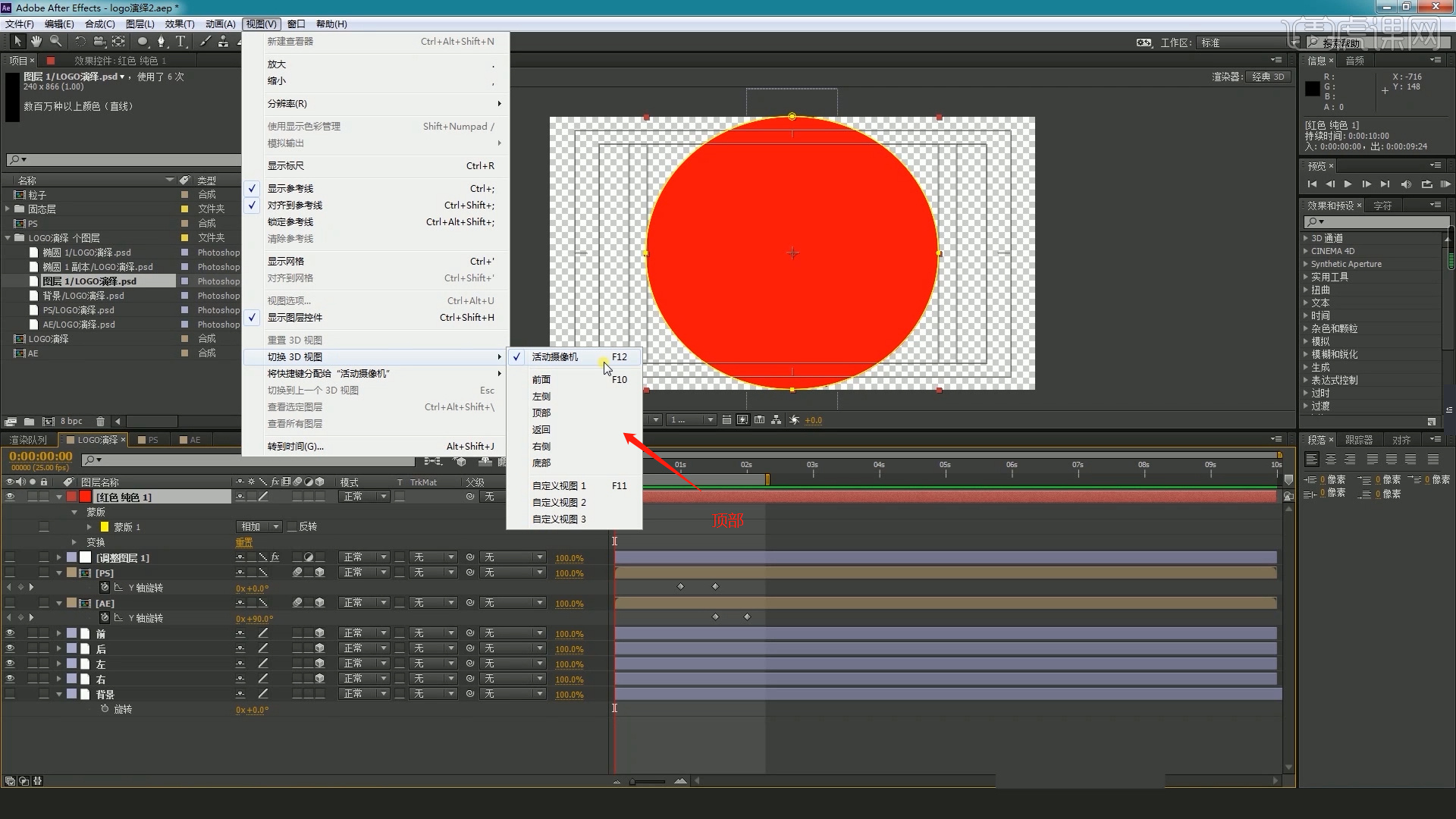
Task: Click the 分辨率 submenu arrow
Action: point(498,103)
